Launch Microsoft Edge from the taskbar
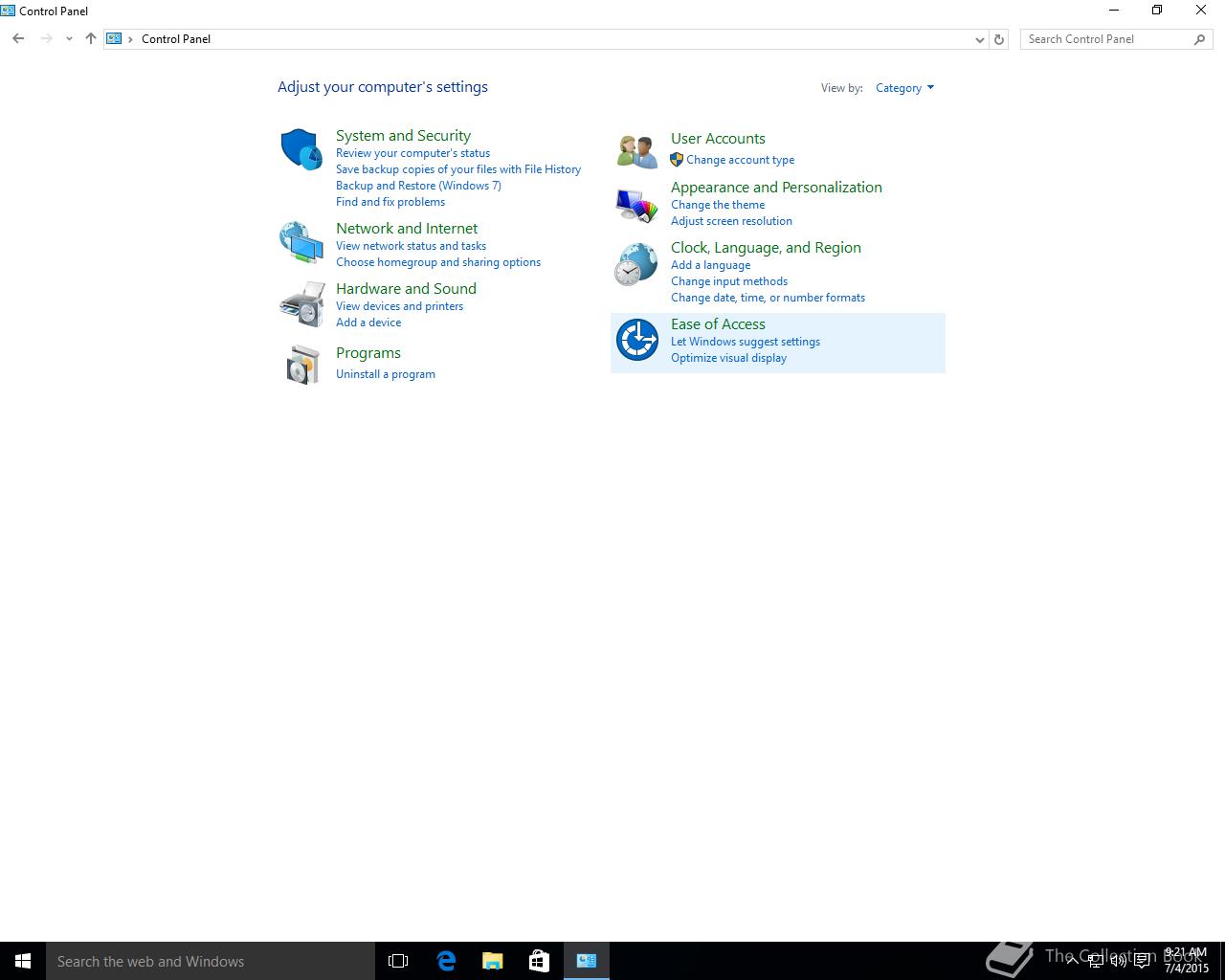Viewport: 1225px width, 980px height. (x=446, y=961)
